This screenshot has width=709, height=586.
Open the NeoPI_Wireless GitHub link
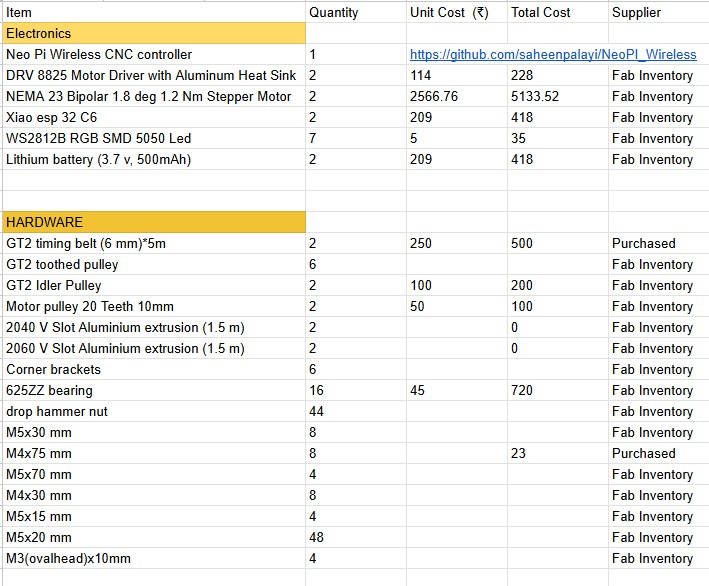(x=553, y=54)
